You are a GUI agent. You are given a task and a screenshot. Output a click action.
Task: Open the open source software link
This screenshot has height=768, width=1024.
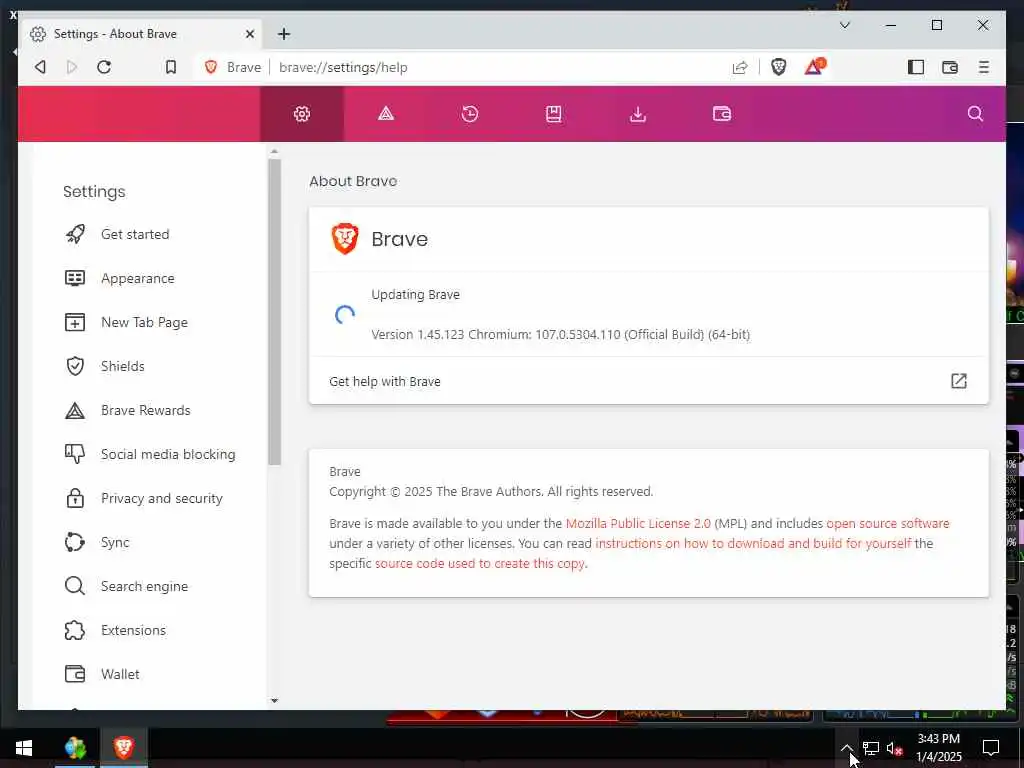(888, 523)
